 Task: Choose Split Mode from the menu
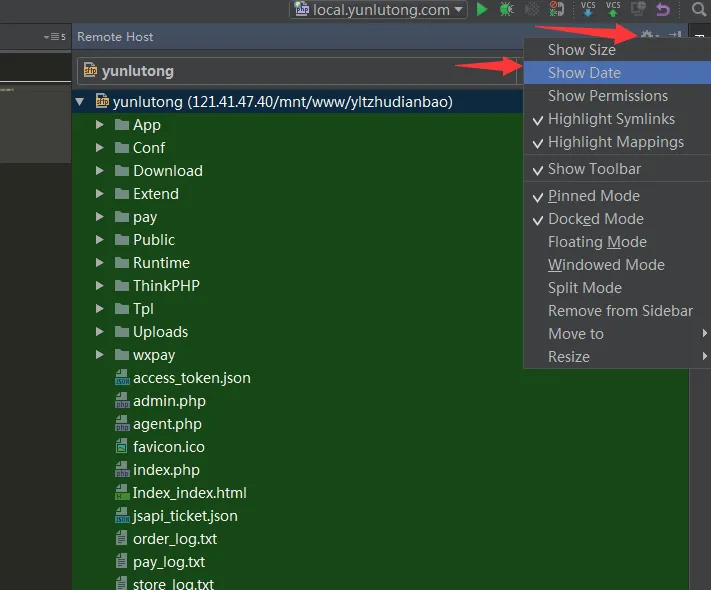click(x=617, y=288)
